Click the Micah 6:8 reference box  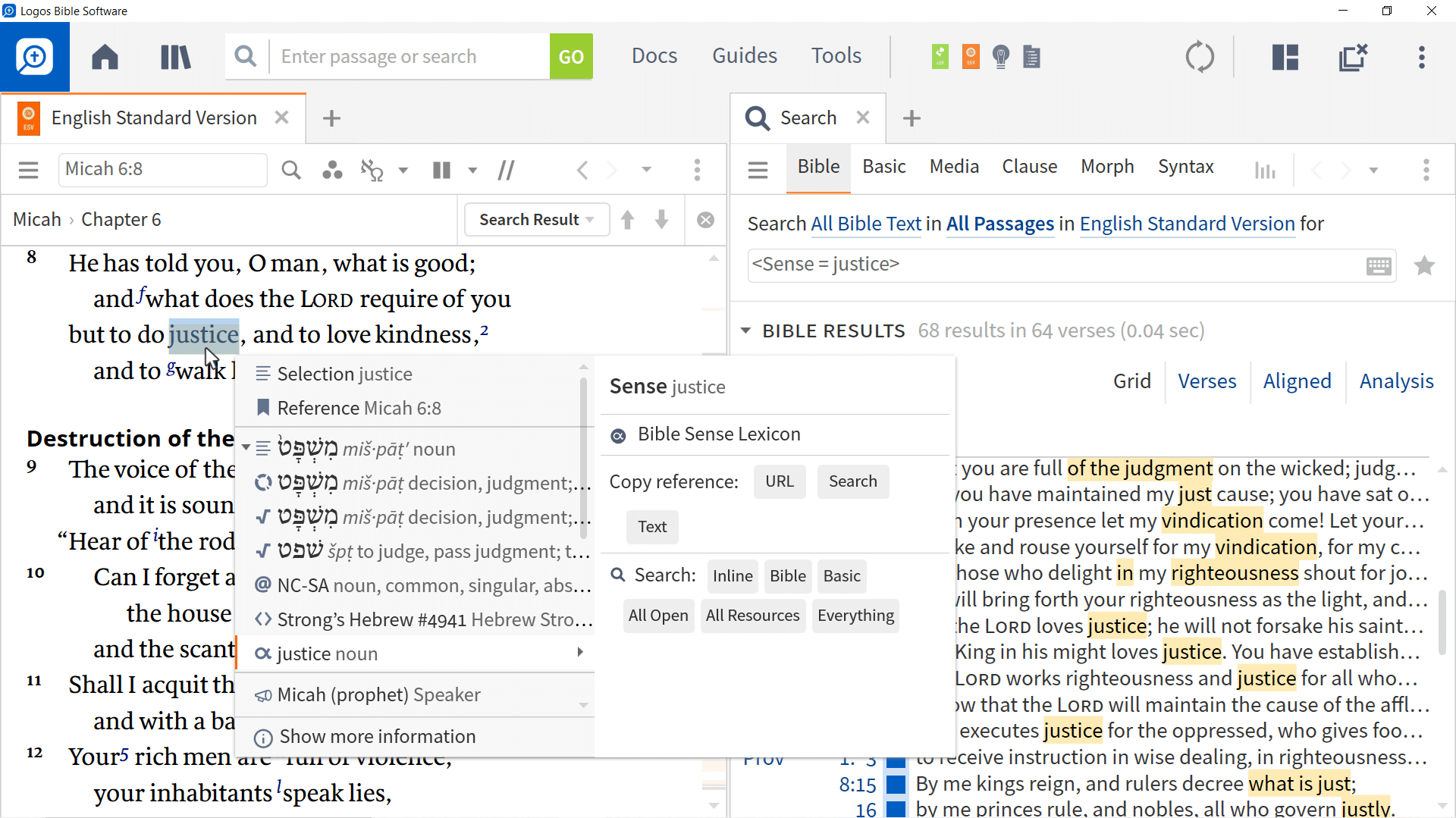162,169
